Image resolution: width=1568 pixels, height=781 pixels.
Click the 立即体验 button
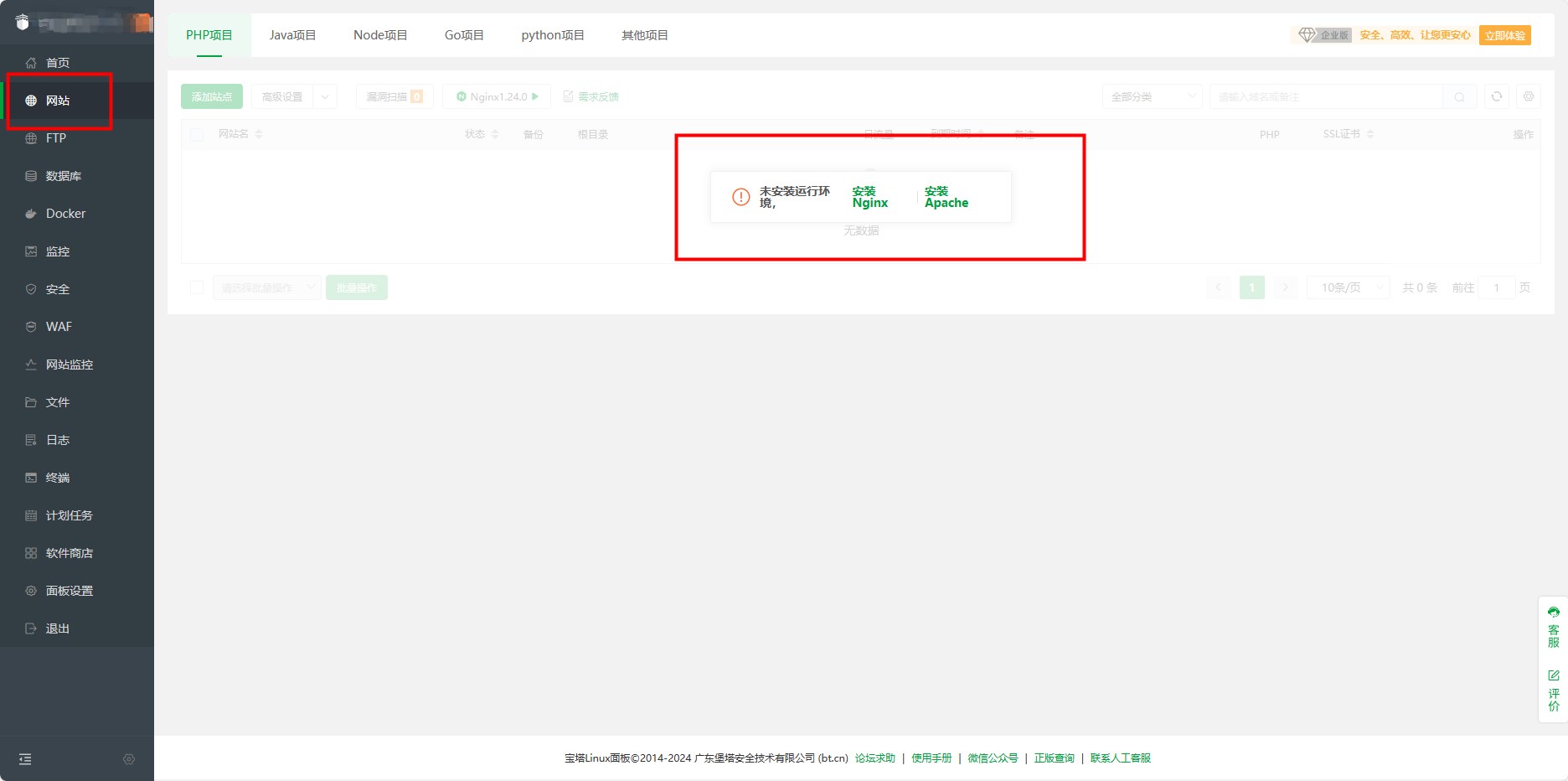1505,35
